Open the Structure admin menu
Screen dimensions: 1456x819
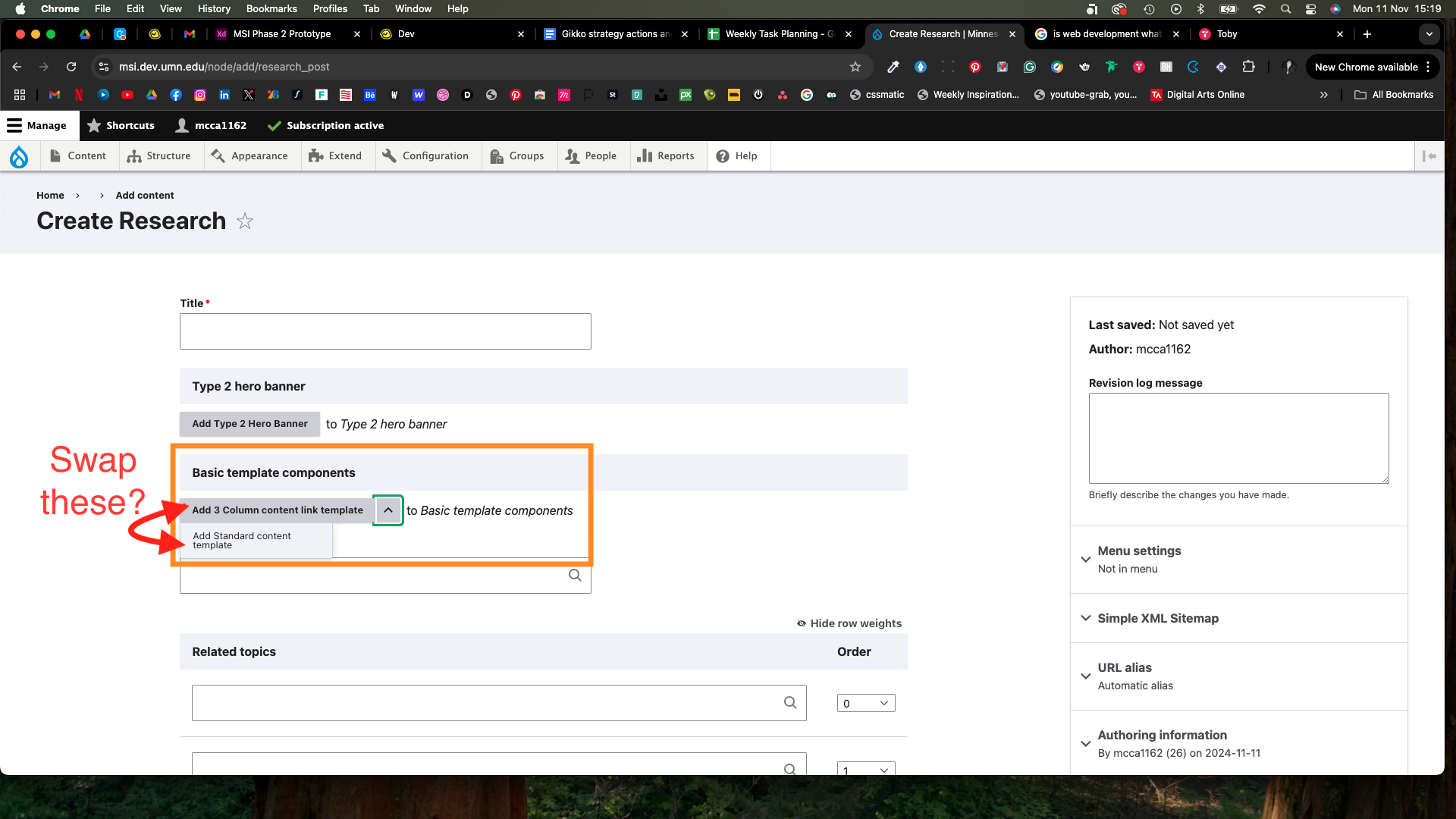pos(159,156)
